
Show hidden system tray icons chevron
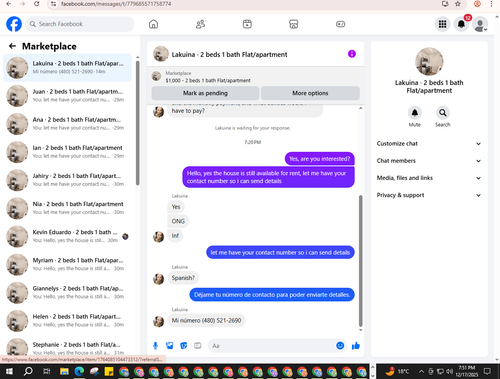pyautogui.click(x=421, y=371)
